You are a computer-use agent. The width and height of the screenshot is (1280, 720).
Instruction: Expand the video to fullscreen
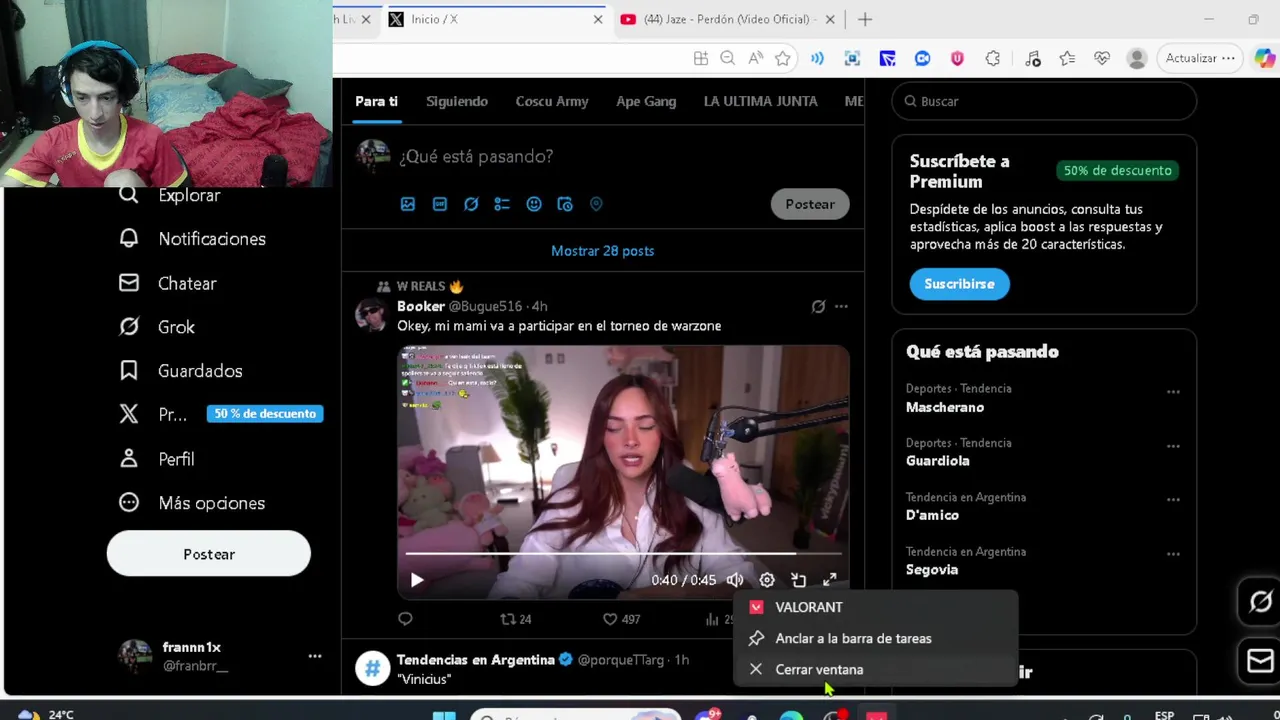pos(830,580)
